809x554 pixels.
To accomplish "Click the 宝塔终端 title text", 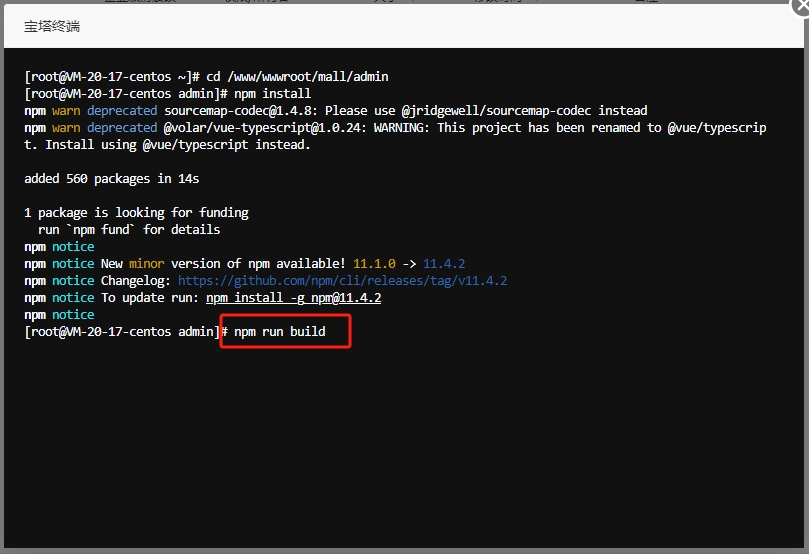I will (x=52, y=26).
